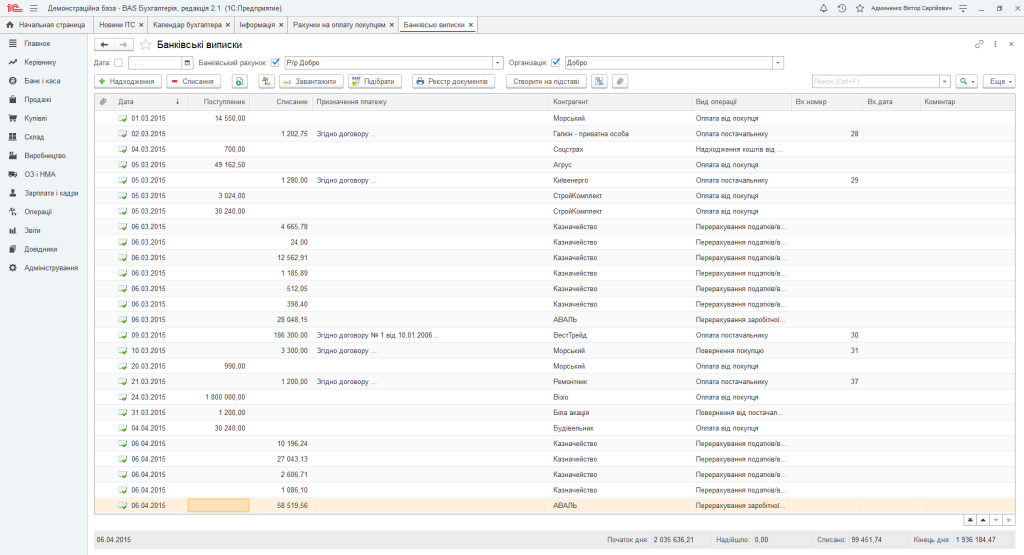Open Зарплата і кадри sidebar section

point(51,193)
